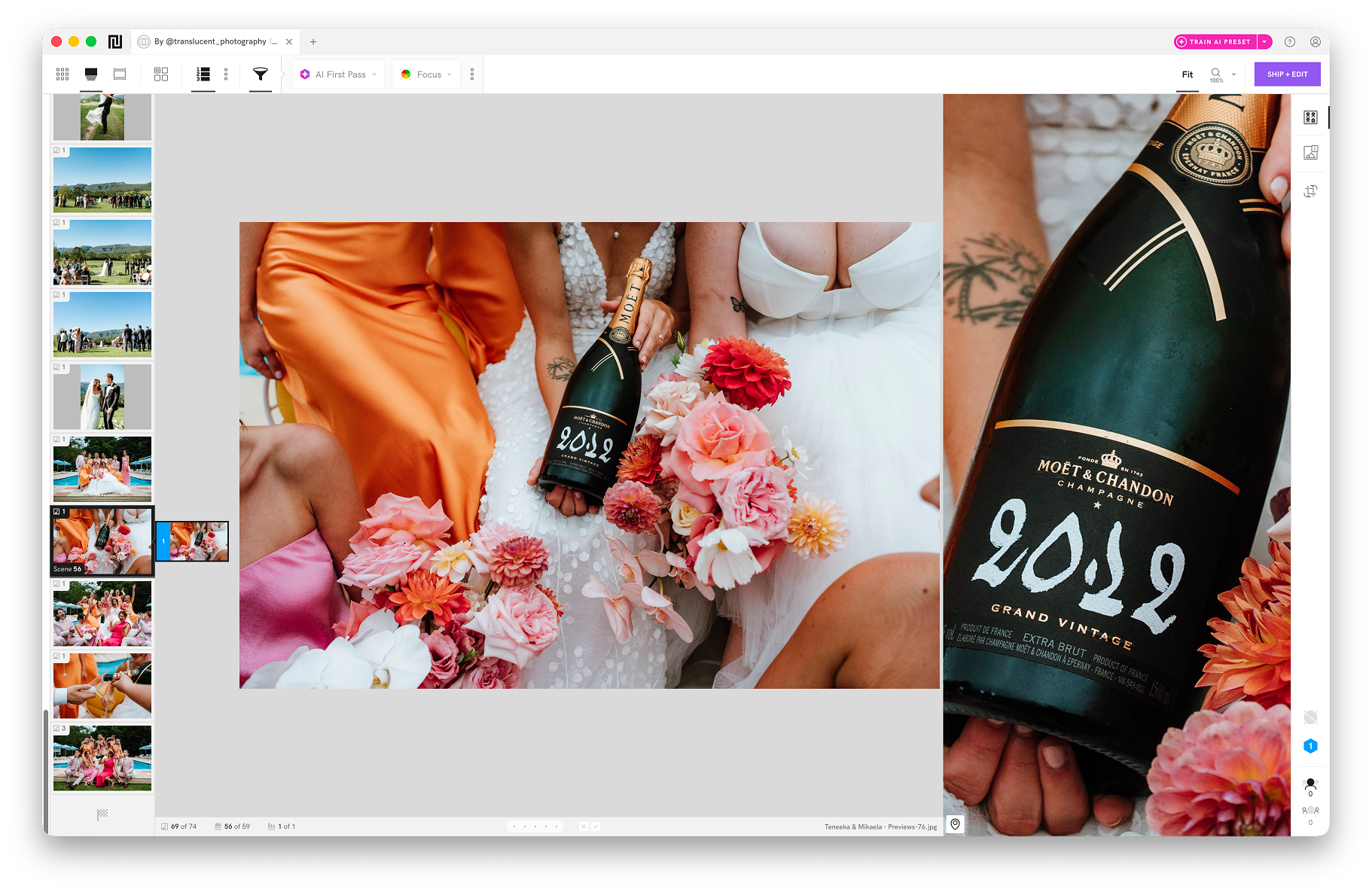Open more options beside the Focus dropdown
The height and width of the screenshot is (892, 1372).
pyautogui.click(x=472, y=74)
